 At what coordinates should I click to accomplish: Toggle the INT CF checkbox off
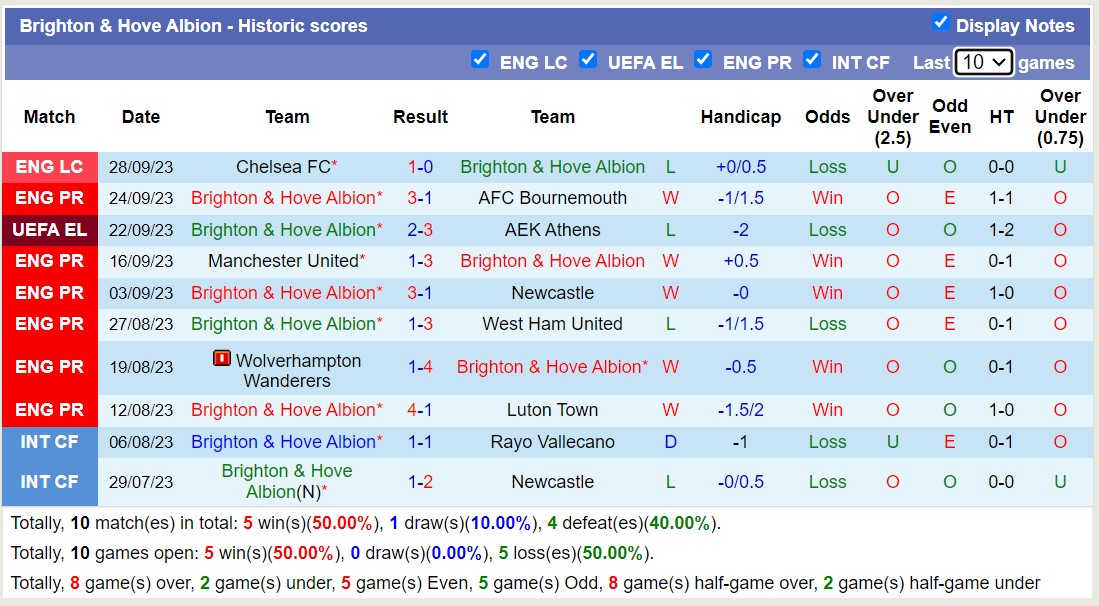[812, 60]
